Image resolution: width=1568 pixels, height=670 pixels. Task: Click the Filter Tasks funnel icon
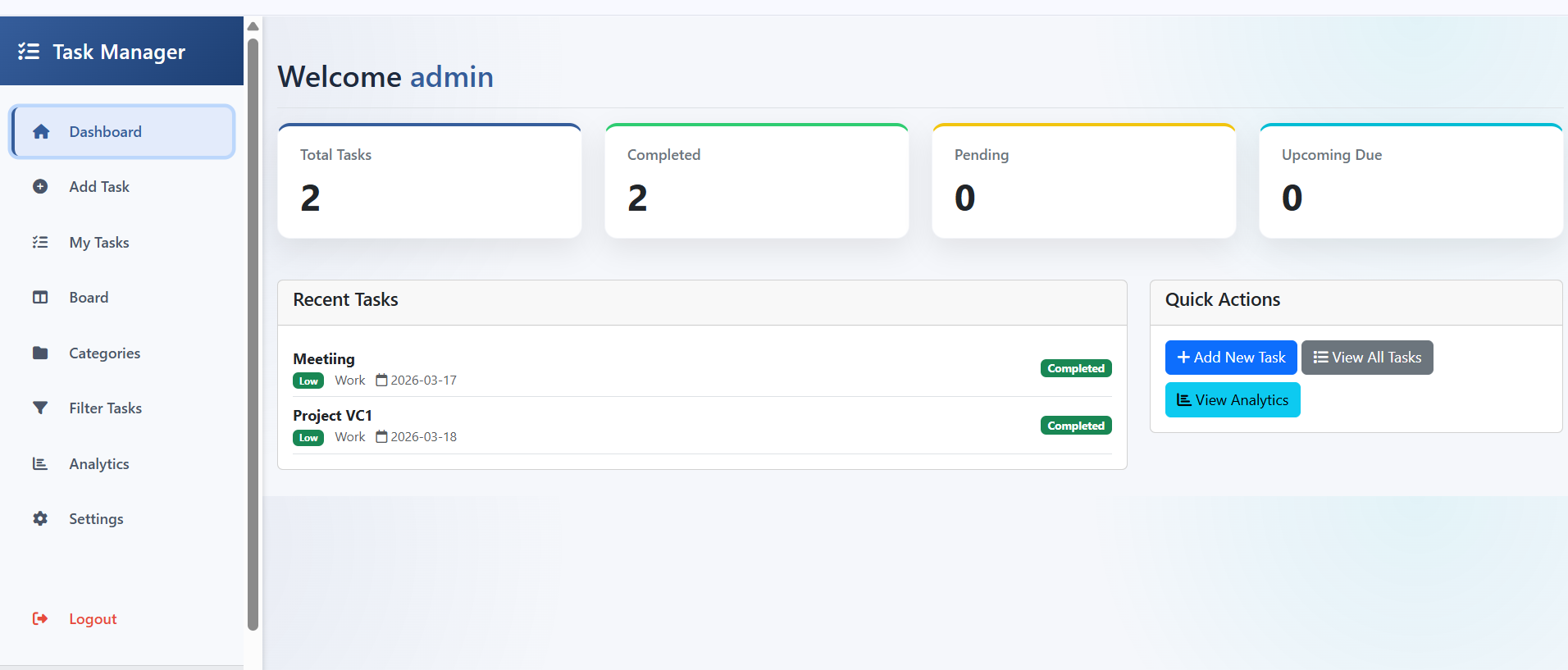pyautogui.click(x=40, y=408)
